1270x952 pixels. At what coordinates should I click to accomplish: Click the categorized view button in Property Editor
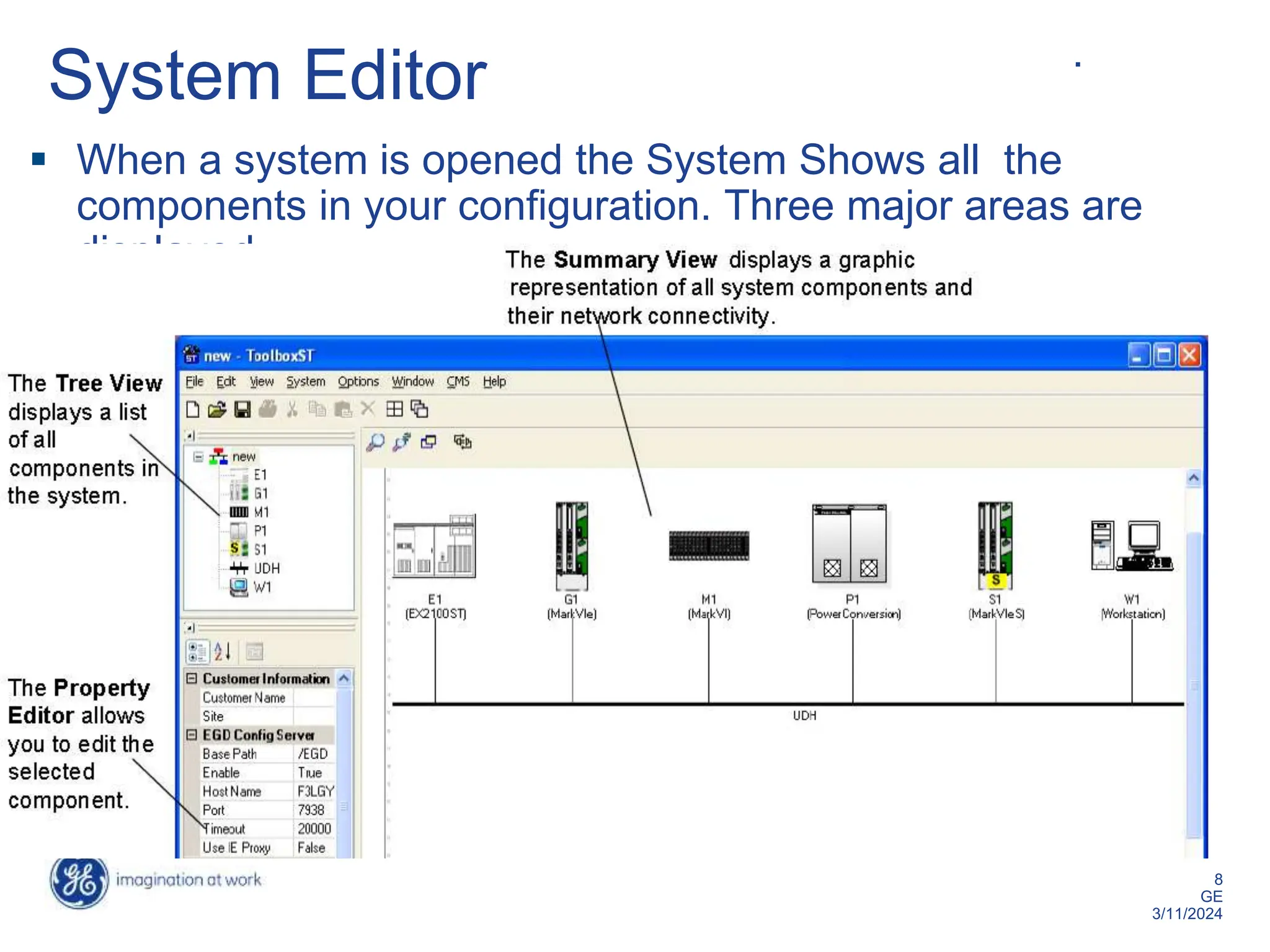pyautogui.click(x=198, y=652)
